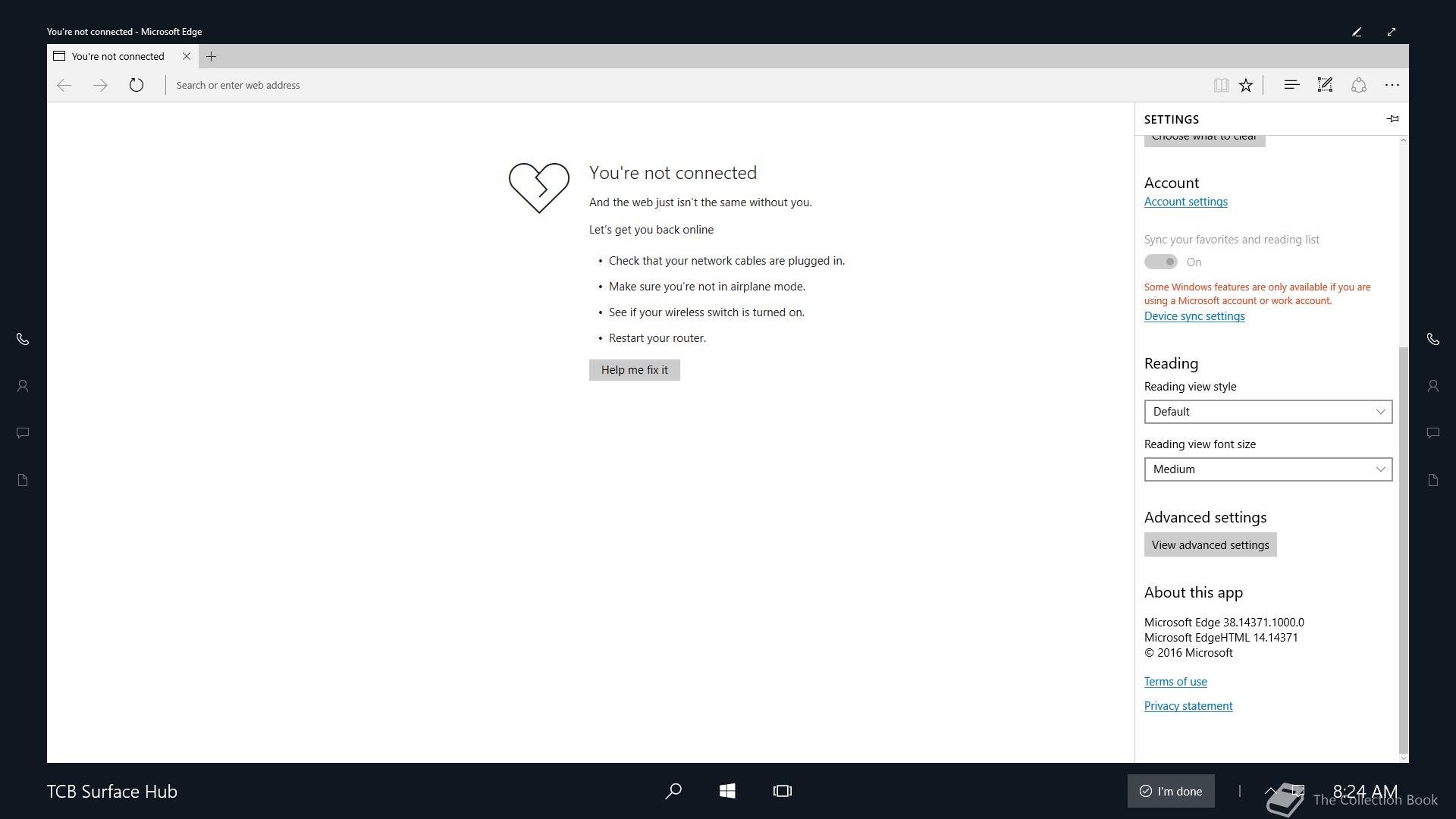1456x819 pixels.
Task: Click the left sidebar document icon
Action: pos(23,480)
